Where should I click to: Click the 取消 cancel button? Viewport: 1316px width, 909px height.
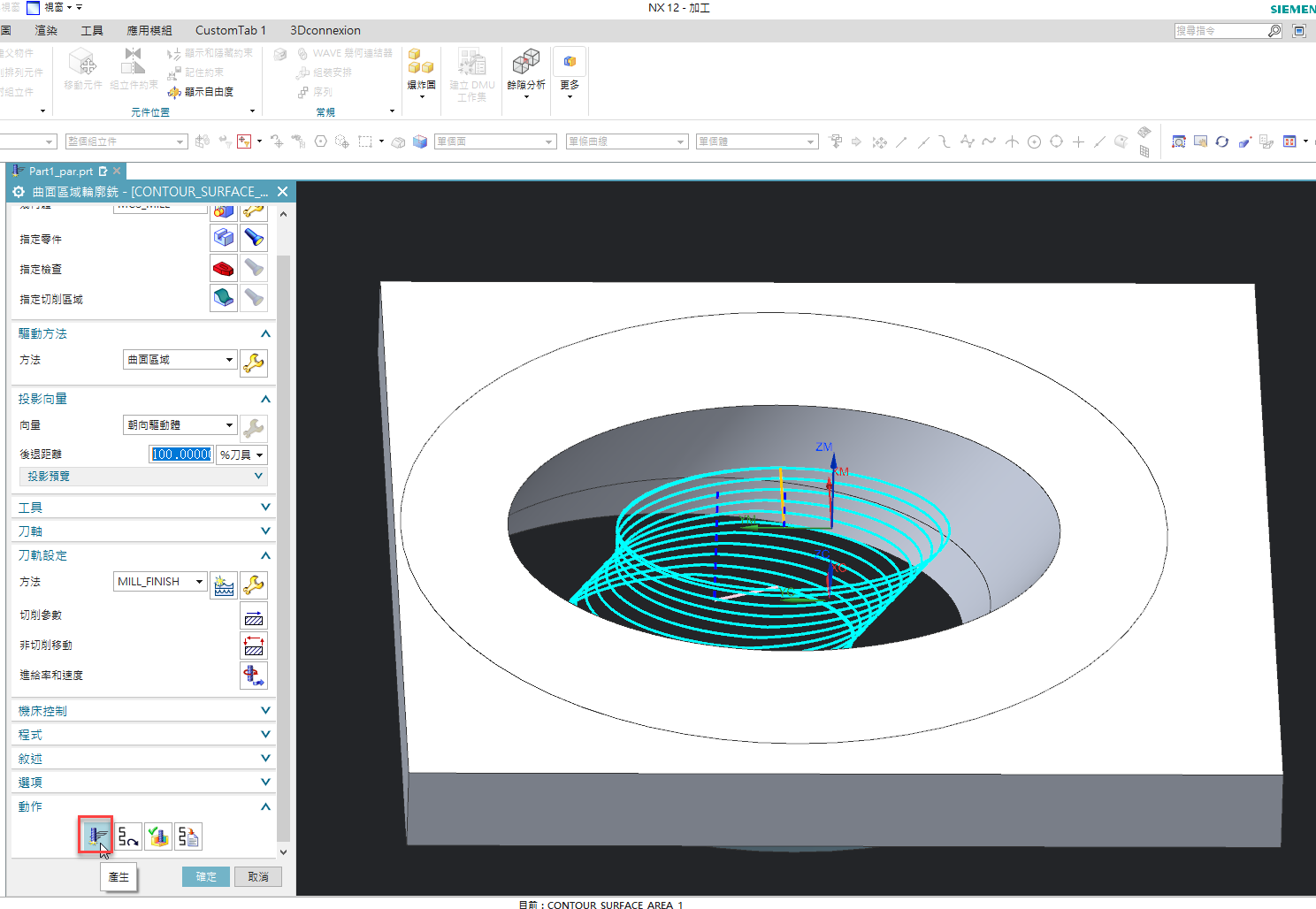(258, 876)
